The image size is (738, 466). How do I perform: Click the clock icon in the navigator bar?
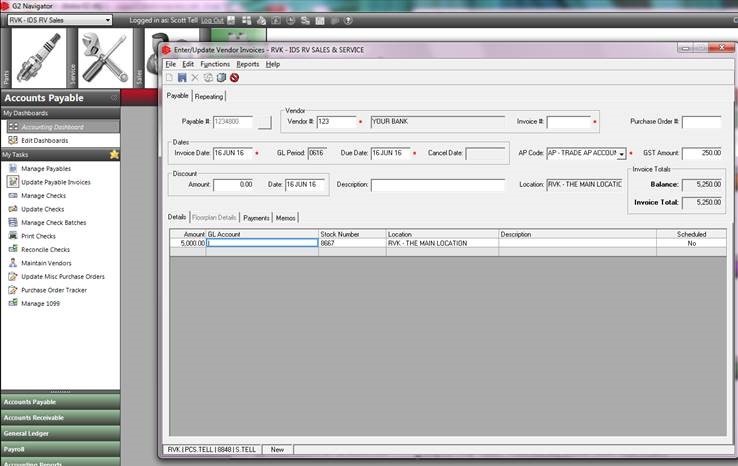tap(290, 21)
